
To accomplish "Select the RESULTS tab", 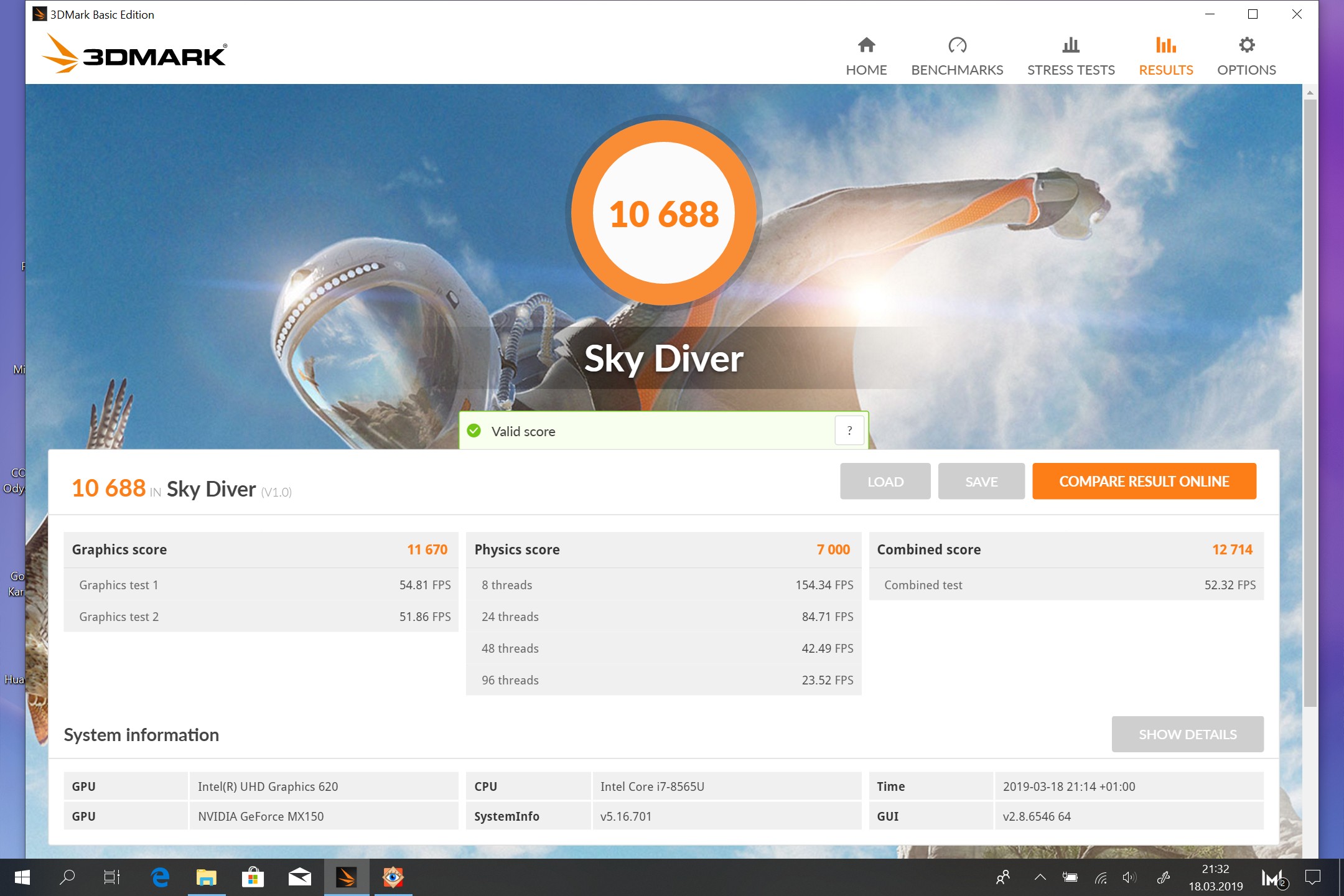I will pyautogui.click(x=1165, y=56).
